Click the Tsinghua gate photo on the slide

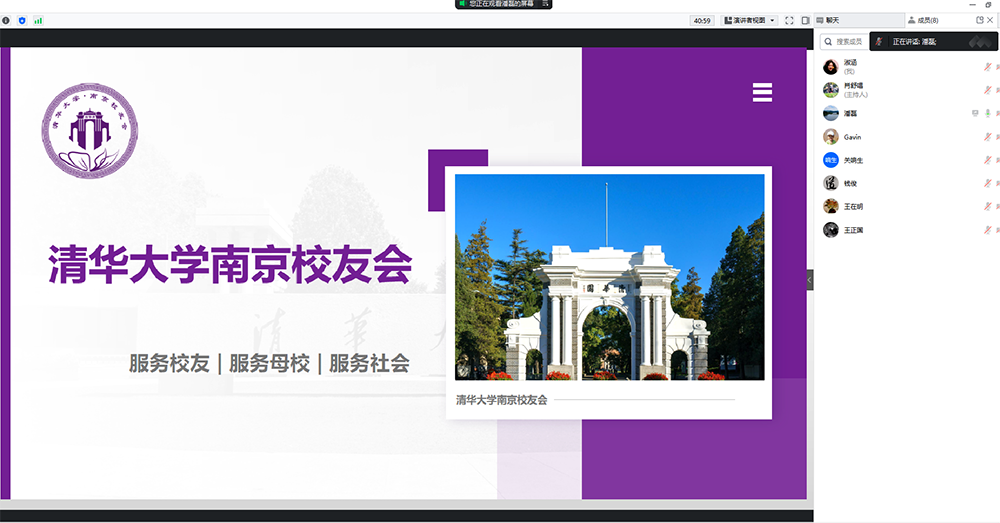[610, 277]
